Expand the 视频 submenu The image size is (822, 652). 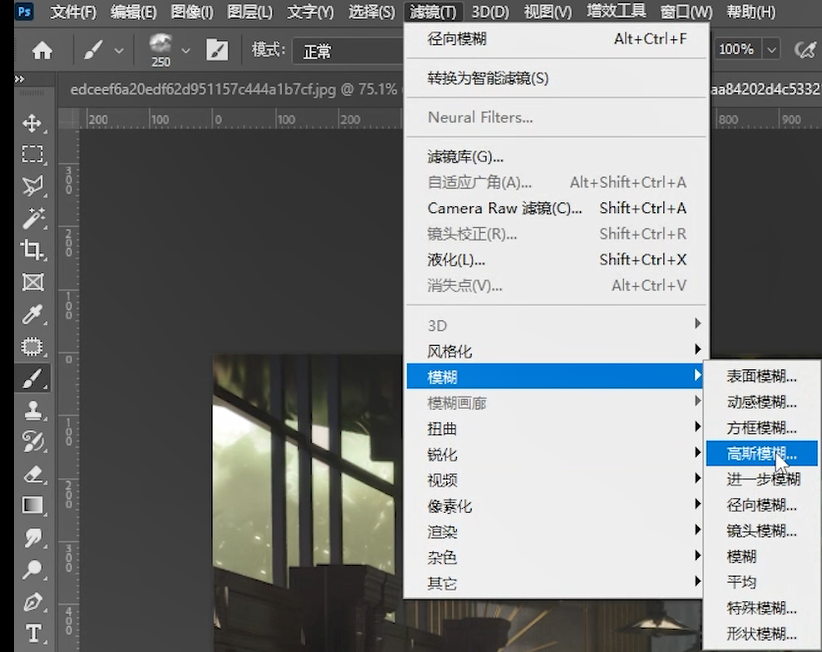point(555,480)
